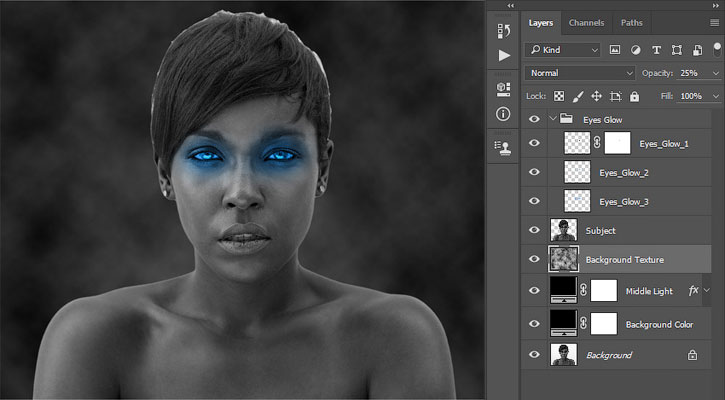The image size is (725, 400).
Task: Lock transparent pixels checkerboard icon
Action: tap(559, 96)
